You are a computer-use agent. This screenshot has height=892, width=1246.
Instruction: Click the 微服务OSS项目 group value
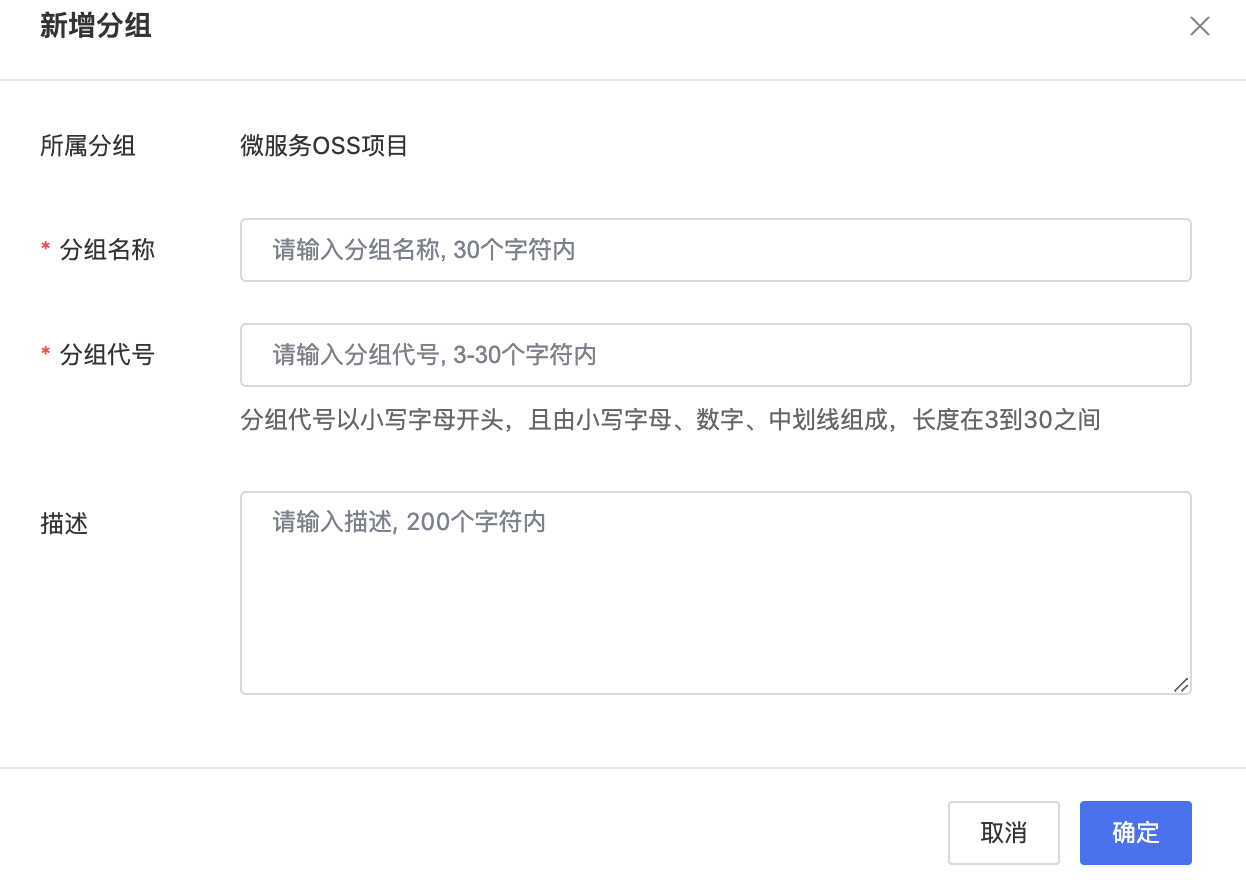click(x=324, y=147)
